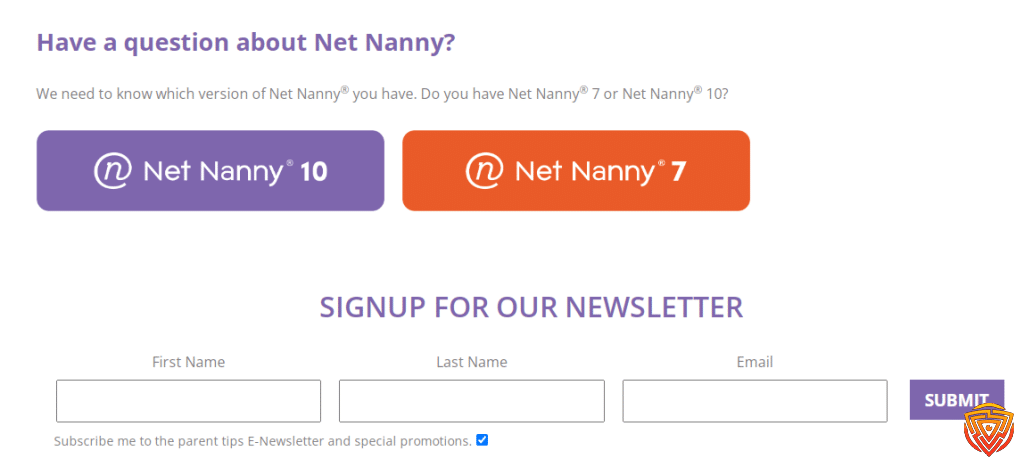Click the circled n logo on the purple button
Screen dimensions: 1024x467
[114, 170]
